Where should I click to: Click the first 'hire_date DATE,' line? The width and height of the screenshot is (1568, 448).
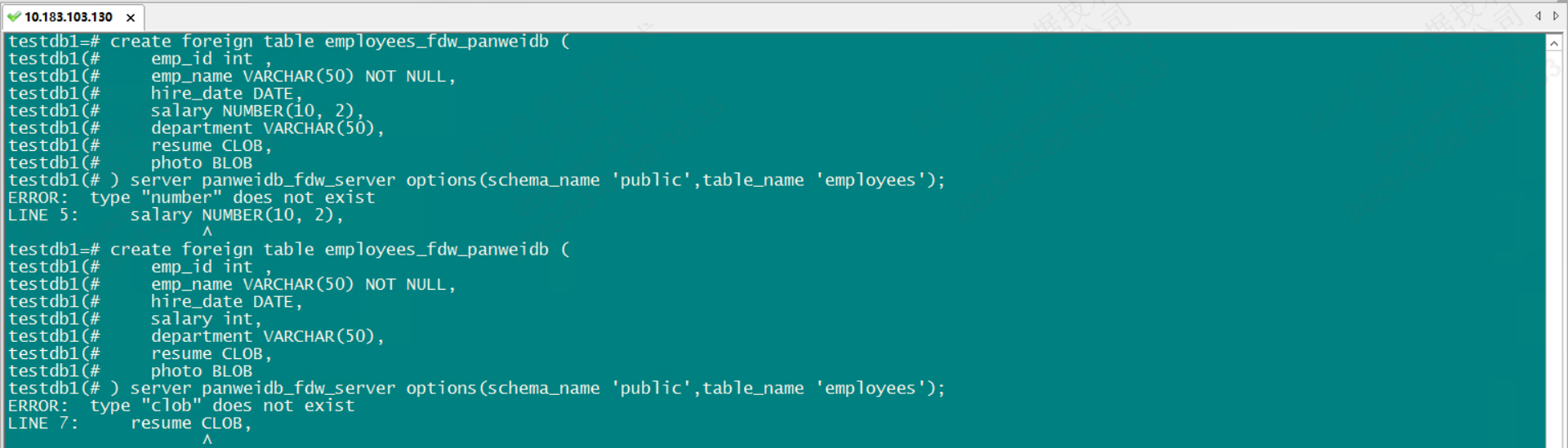click(x=226, y=94)
